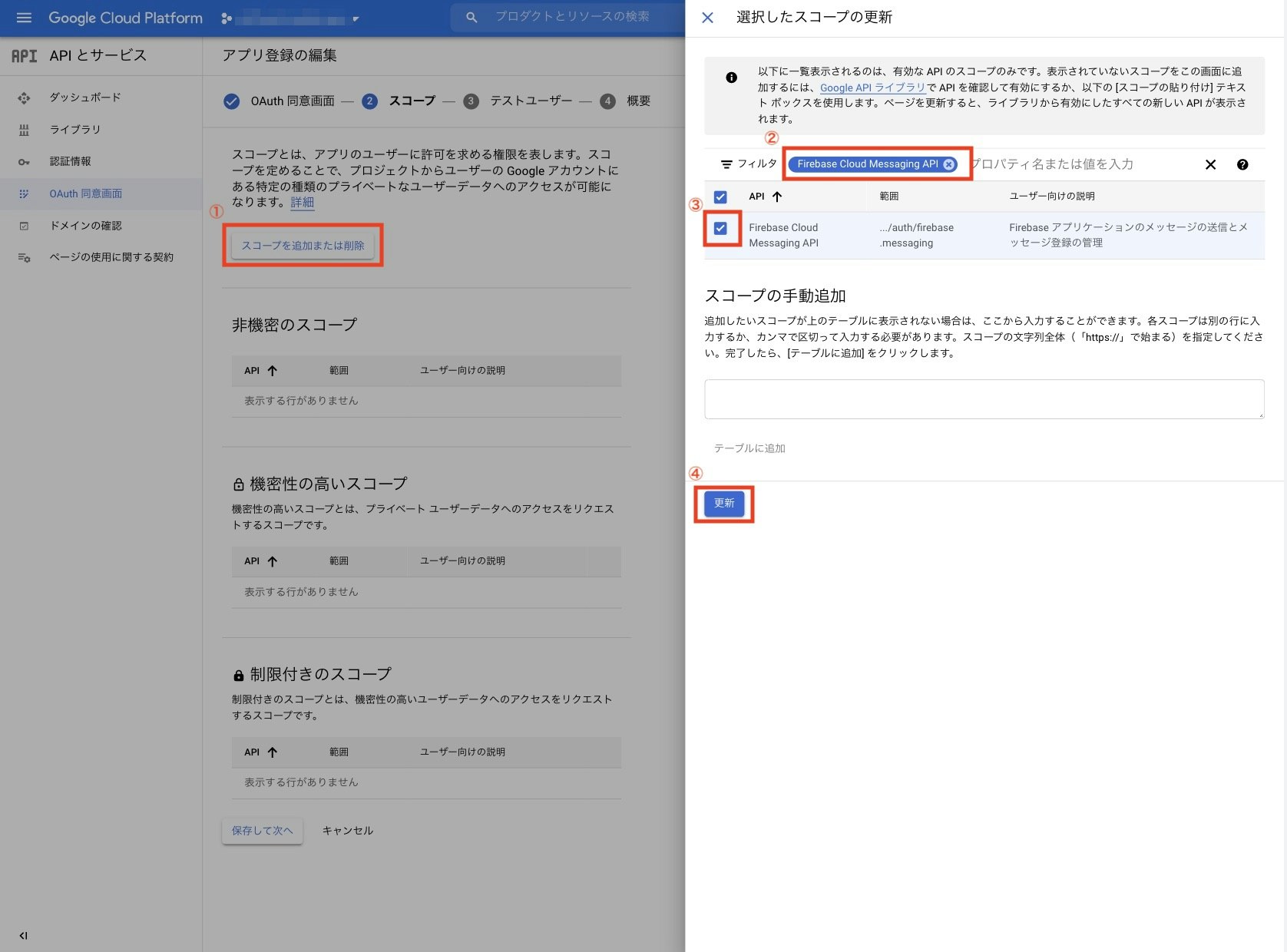The image size is (1287, 952).
Task: Click スコープを追加または削除 button
Action: 303,246
